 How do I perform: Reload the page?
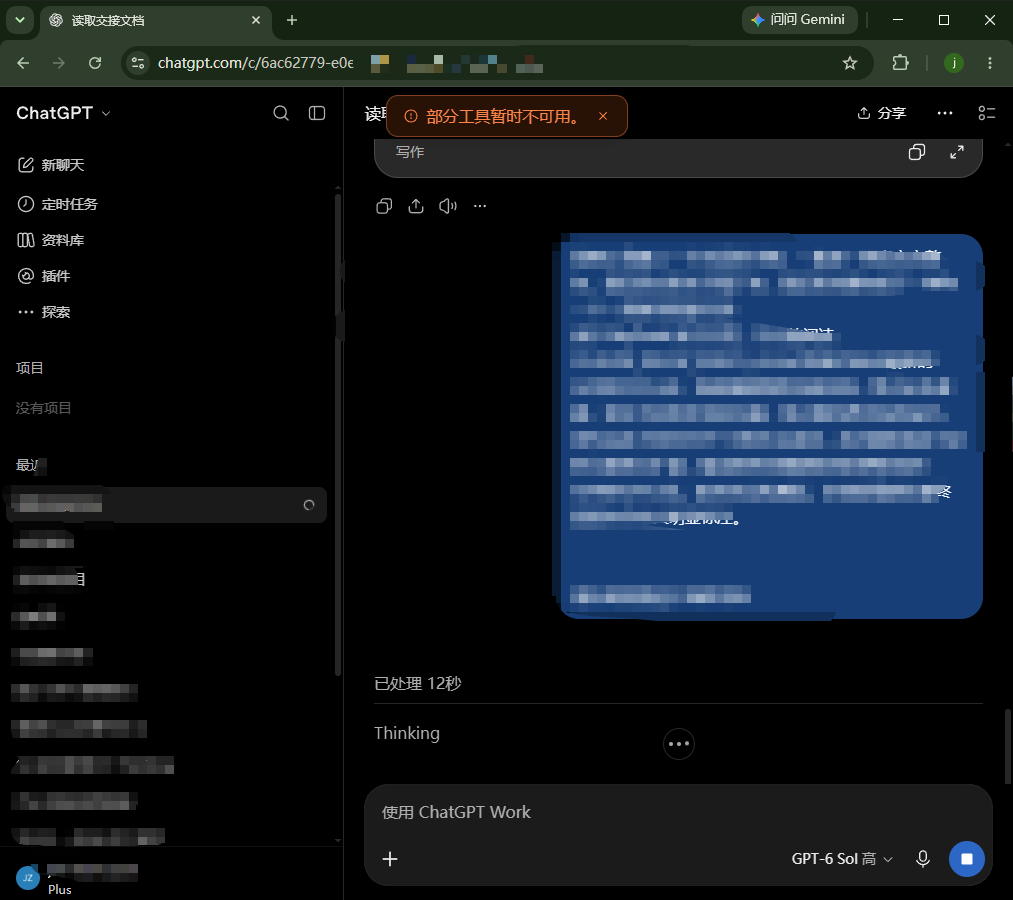pos(95,63)
